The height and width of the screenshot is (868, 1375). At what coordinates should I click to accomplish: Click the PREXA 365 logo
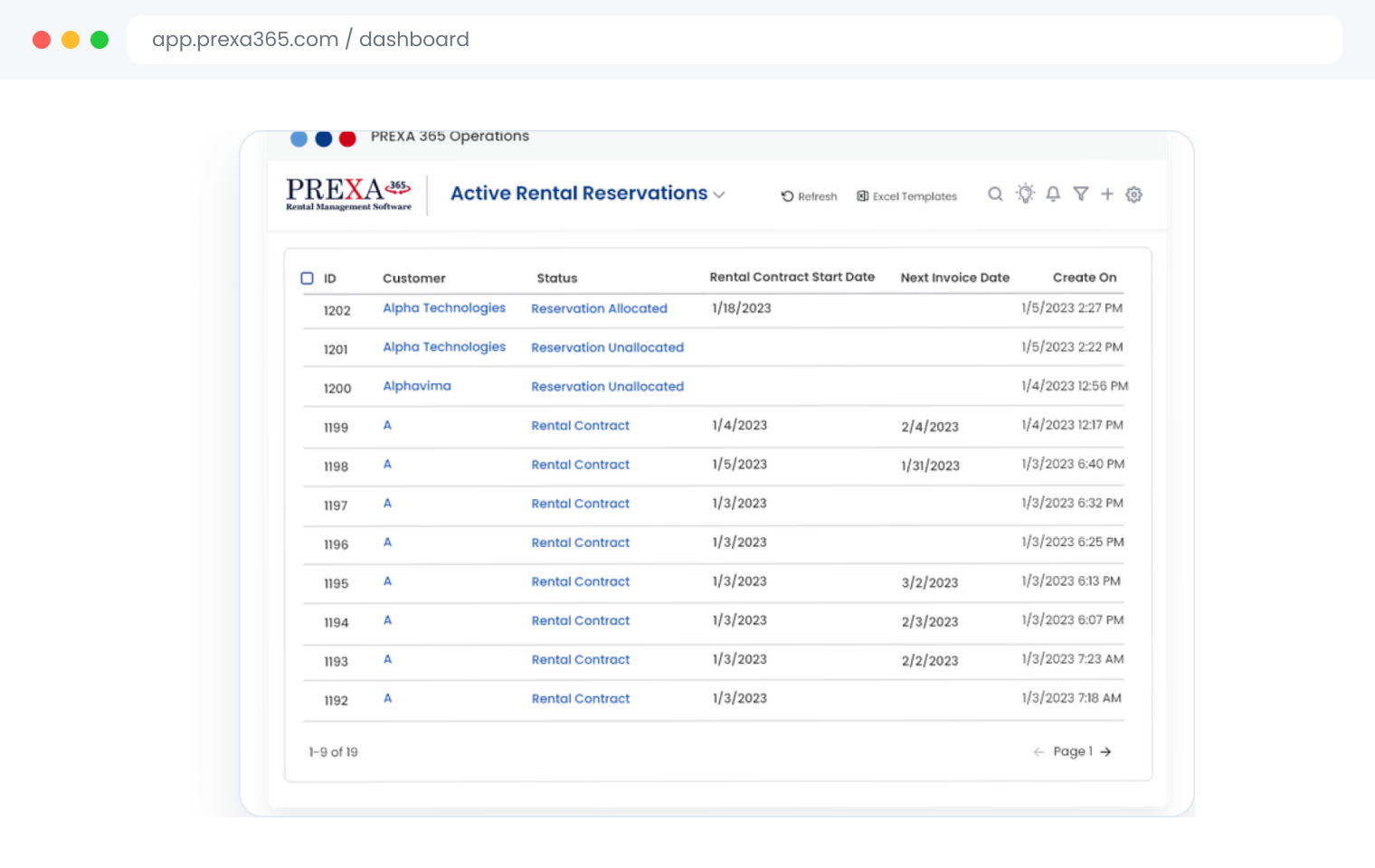coord(349,193)
